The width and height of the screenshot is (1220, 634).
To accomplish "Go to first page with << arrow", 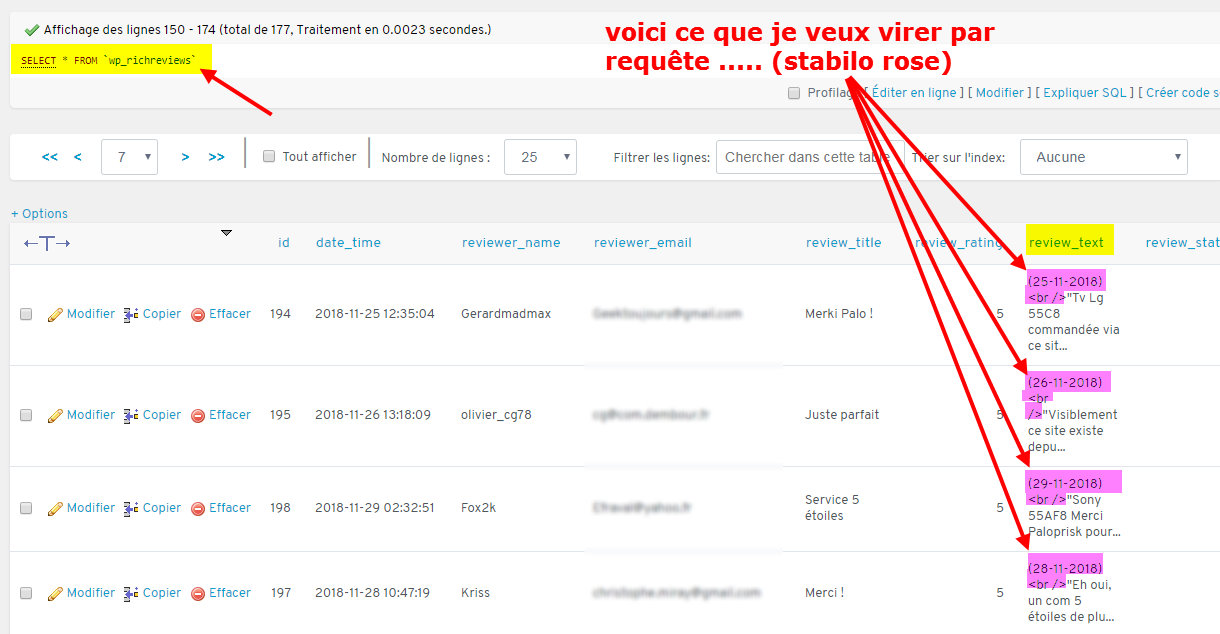I will point(50,157).
